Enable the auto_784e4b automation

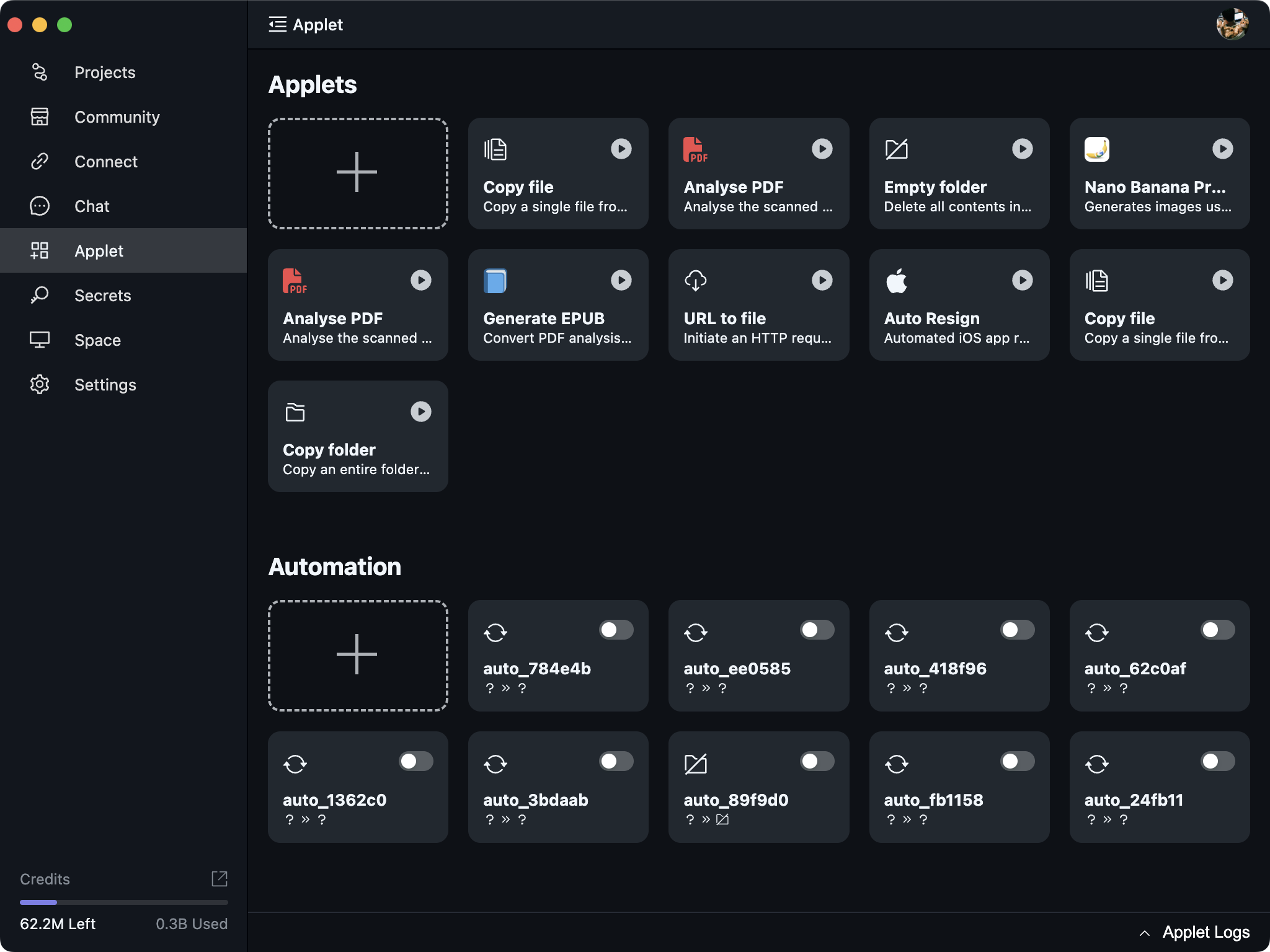(616, 630)
